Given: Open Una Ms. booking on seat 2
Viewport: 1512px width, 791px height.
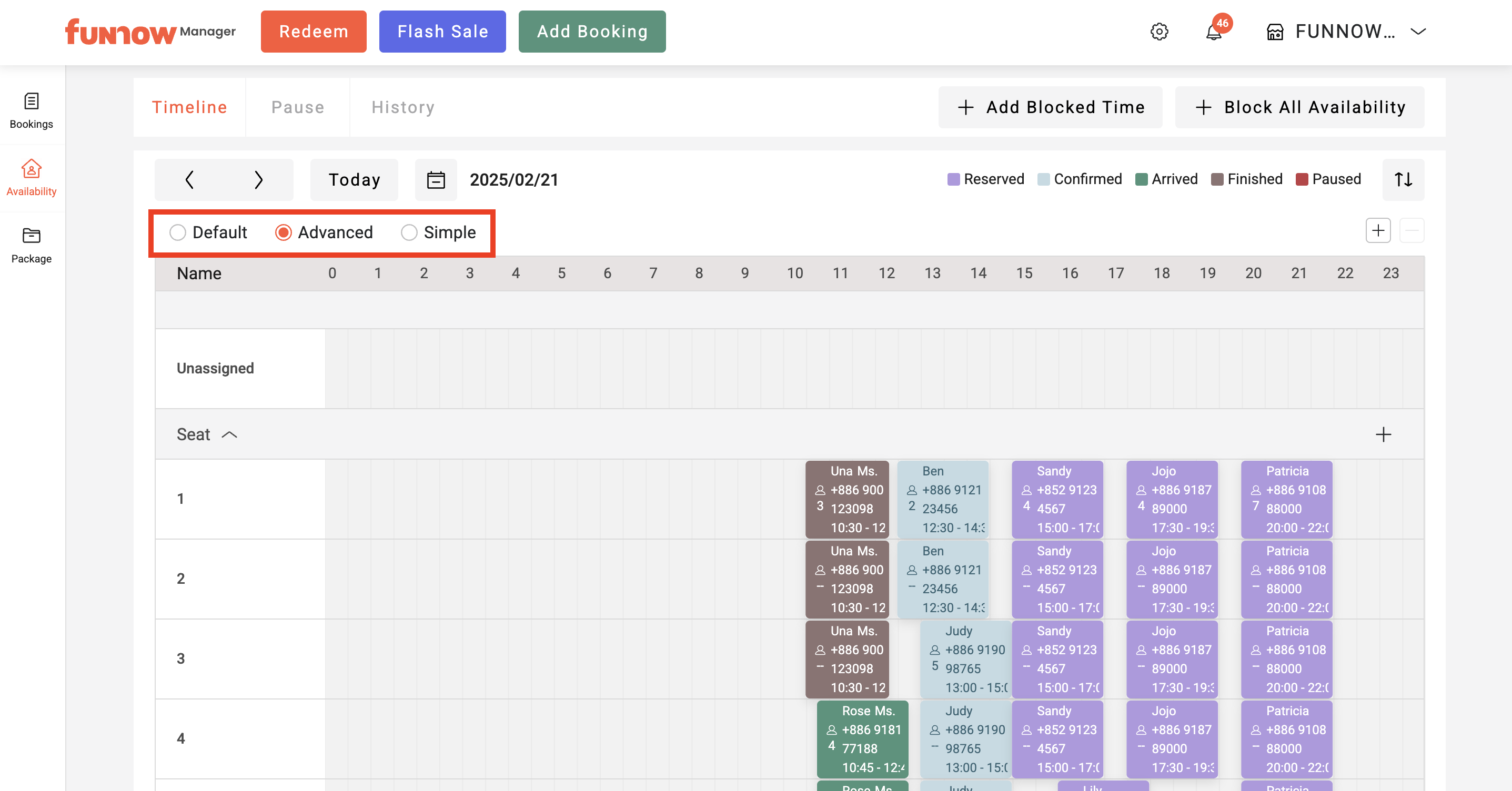Looking at the screenshot, I should (x=847, y=579).
